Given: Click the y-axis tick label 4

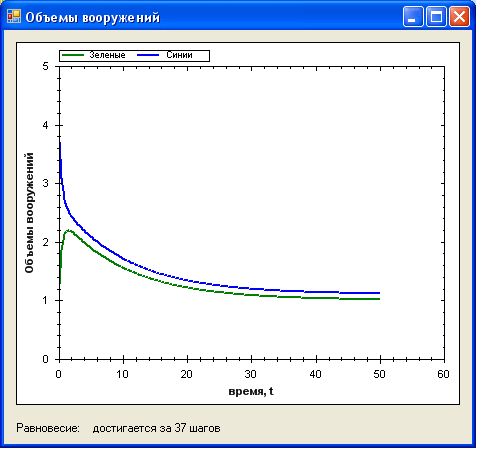Looking at the screenshot, I should [x=46, y=125].
